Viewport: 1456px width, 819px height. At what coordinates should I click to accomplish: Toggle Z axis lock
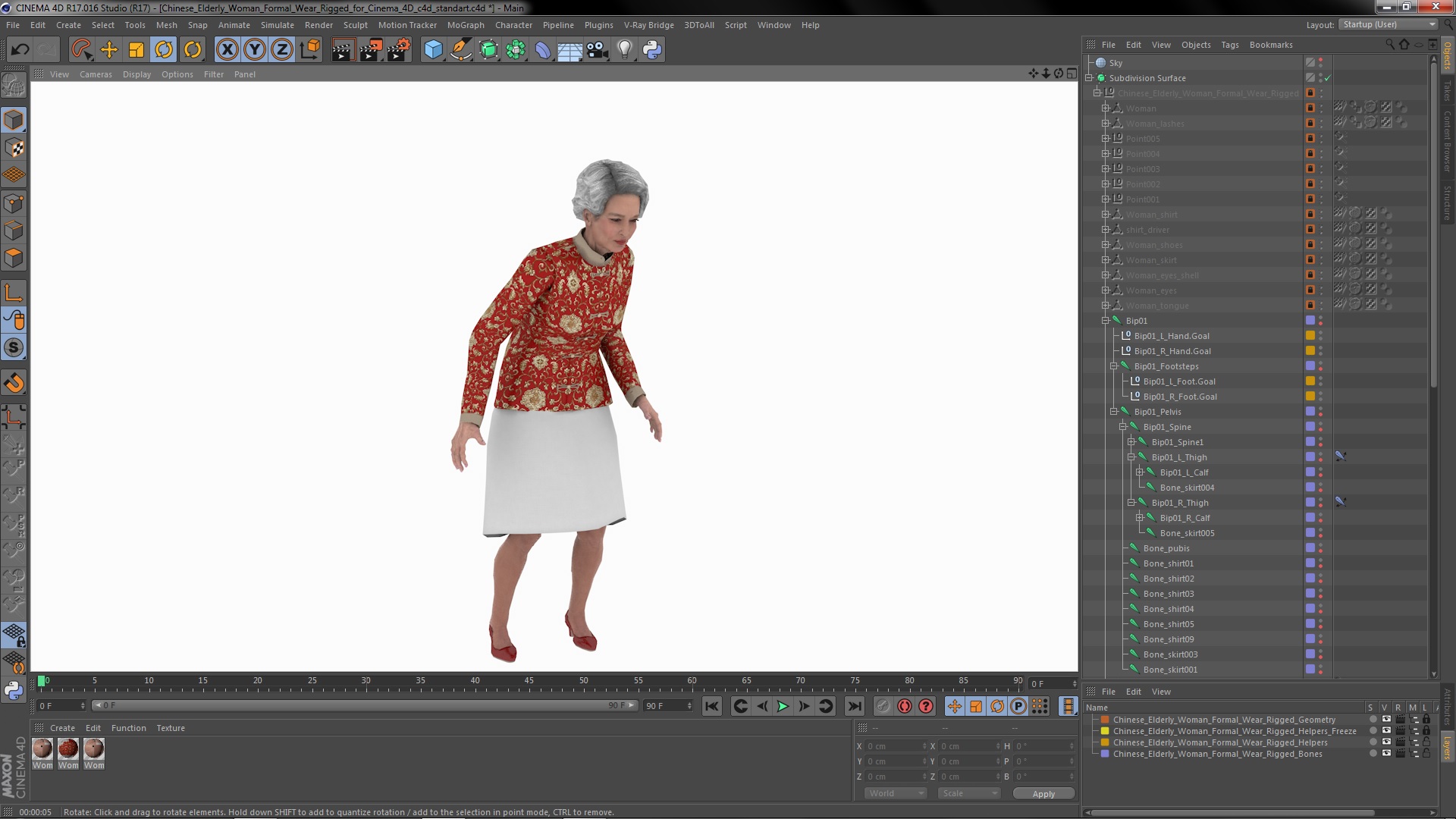pyautogui.click(x=282, y=50)
